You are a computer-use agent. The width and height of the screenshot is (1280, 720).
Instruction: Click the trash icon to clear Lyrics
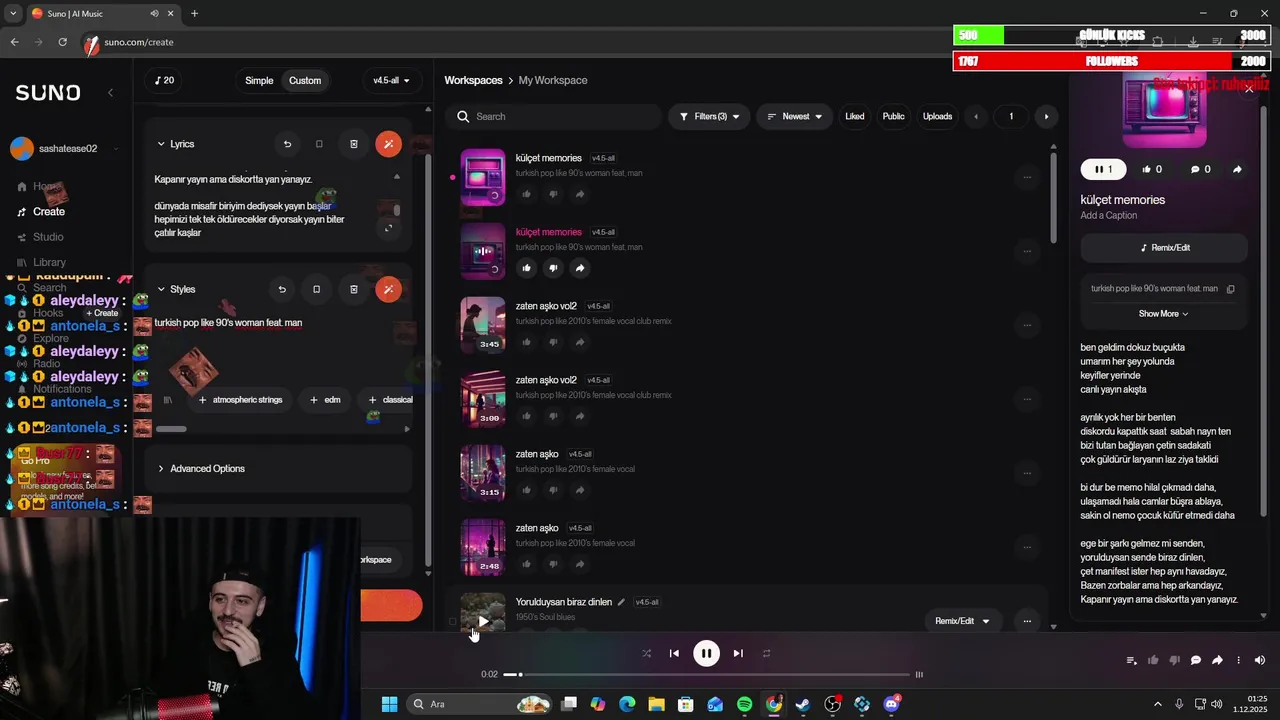coord(353,144)
